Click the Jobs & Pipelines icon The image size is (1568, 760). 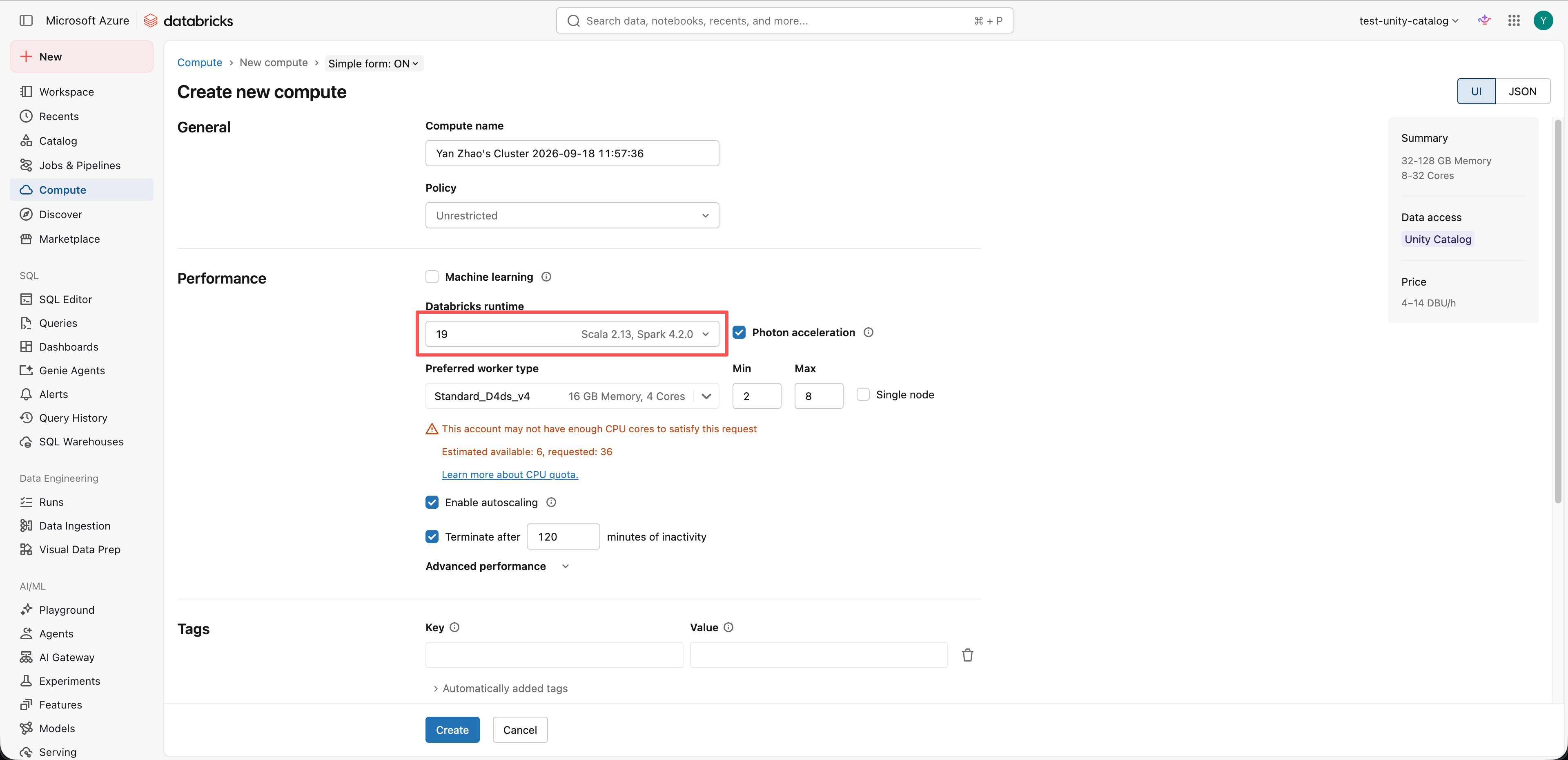26,165
